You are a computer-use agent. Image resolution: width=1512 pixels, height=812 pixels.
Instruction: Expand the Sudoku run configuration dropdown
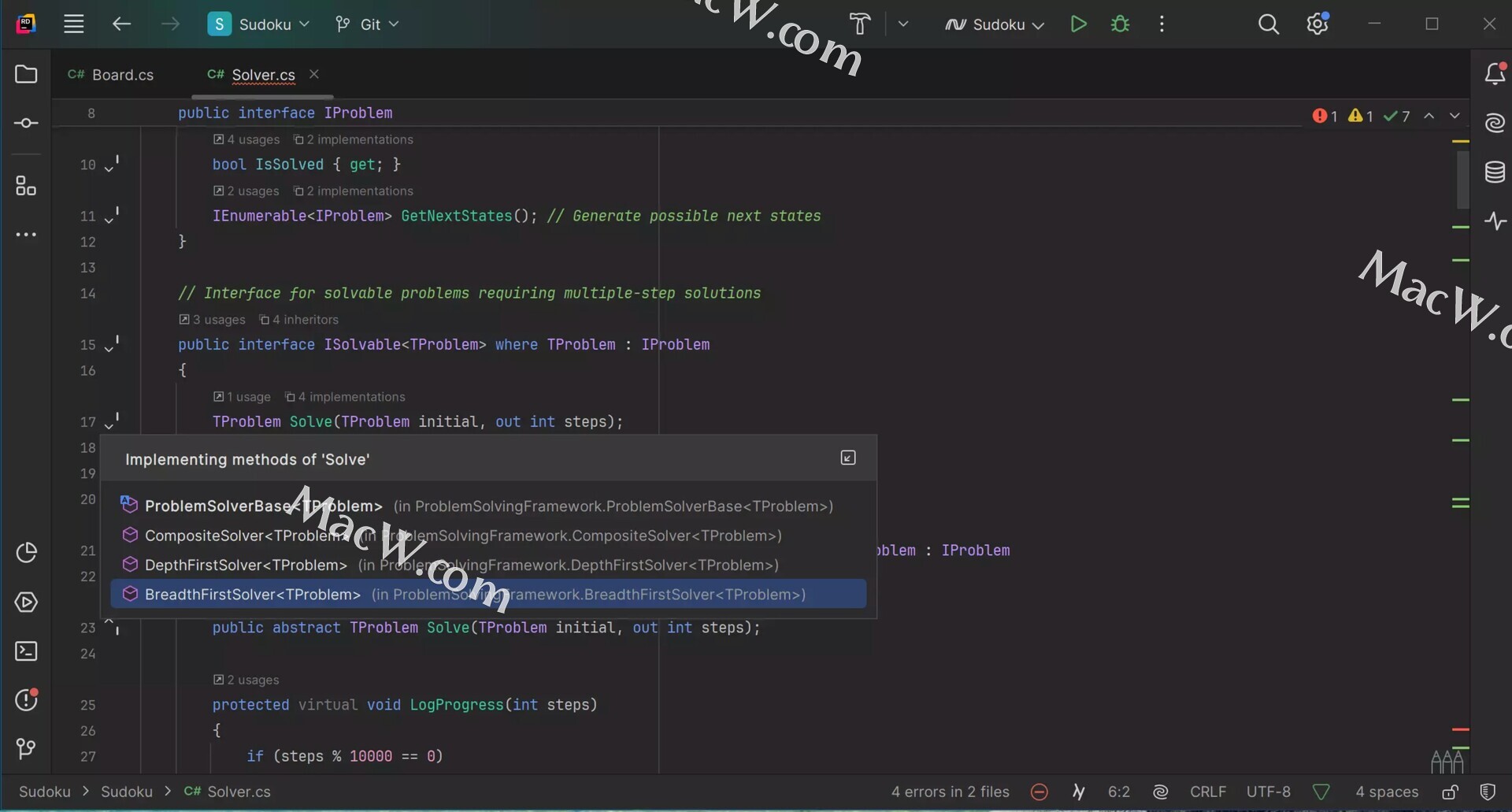[995, 24]
